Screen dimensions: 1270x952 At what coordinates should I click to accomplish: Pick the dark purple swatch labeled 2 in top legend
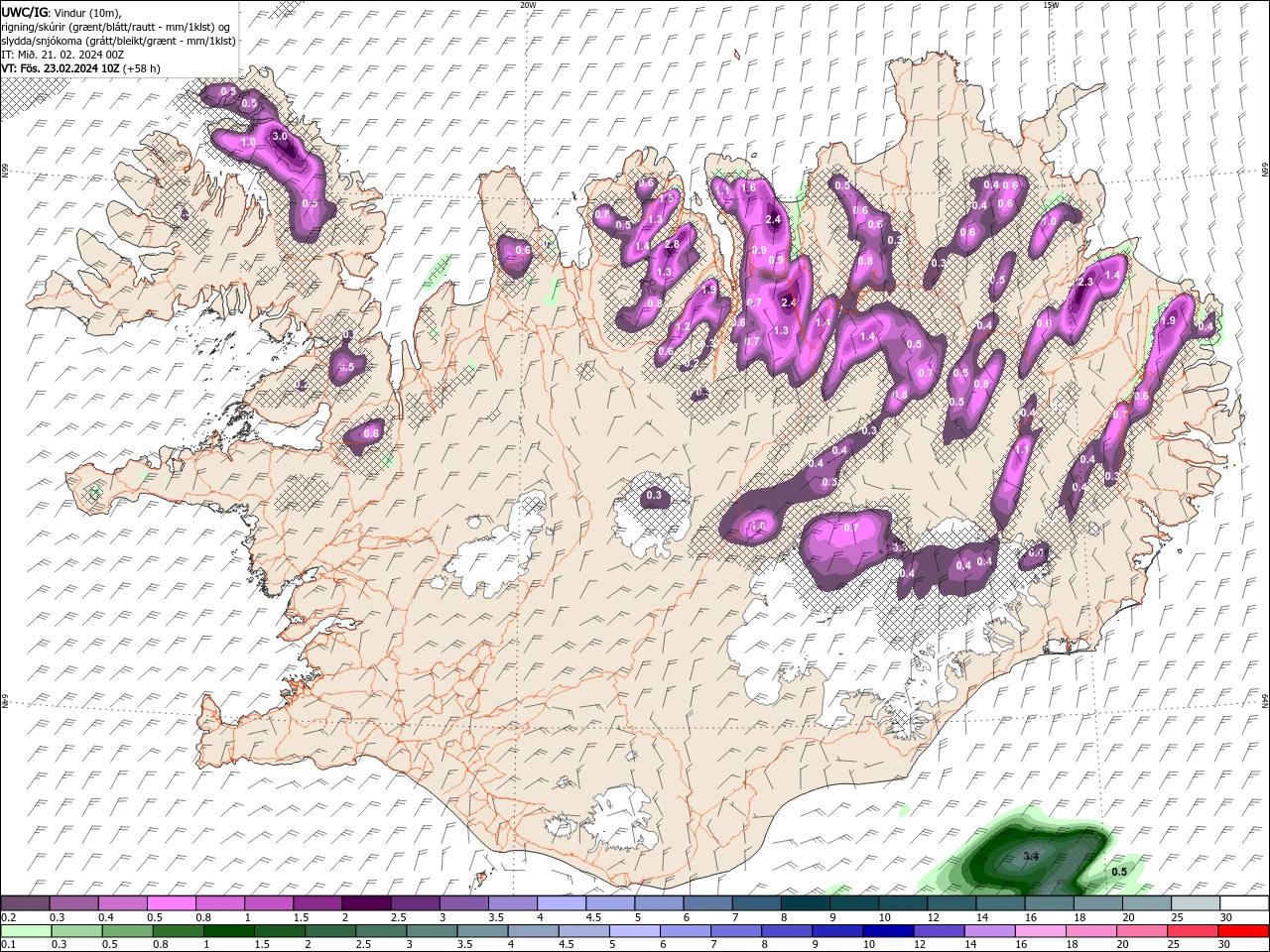click(x=366, y=903)
